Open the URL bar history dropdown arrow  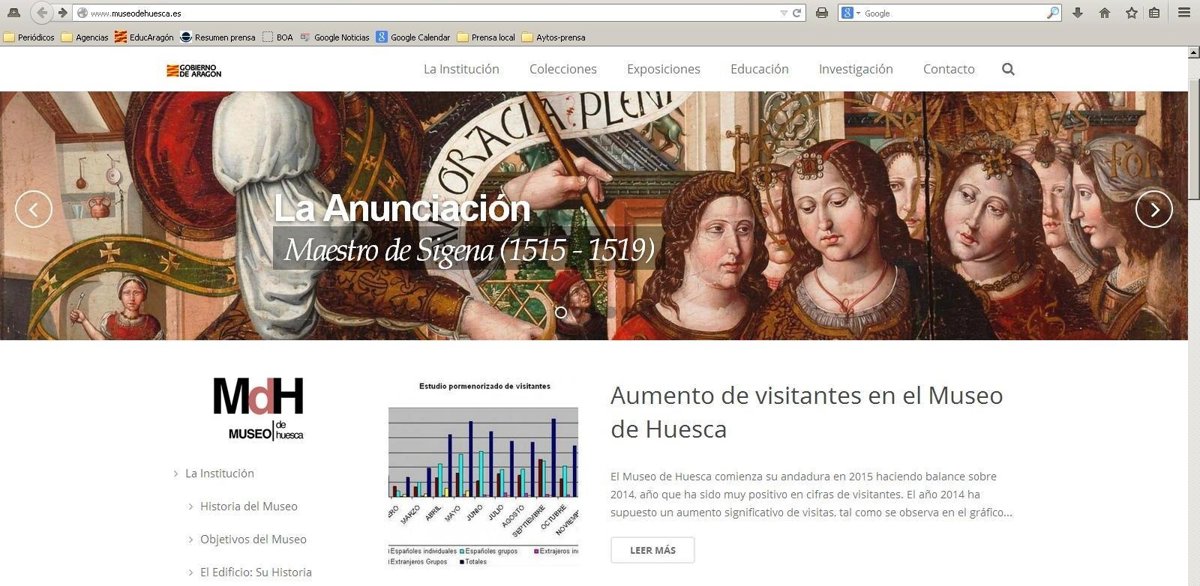783,13
